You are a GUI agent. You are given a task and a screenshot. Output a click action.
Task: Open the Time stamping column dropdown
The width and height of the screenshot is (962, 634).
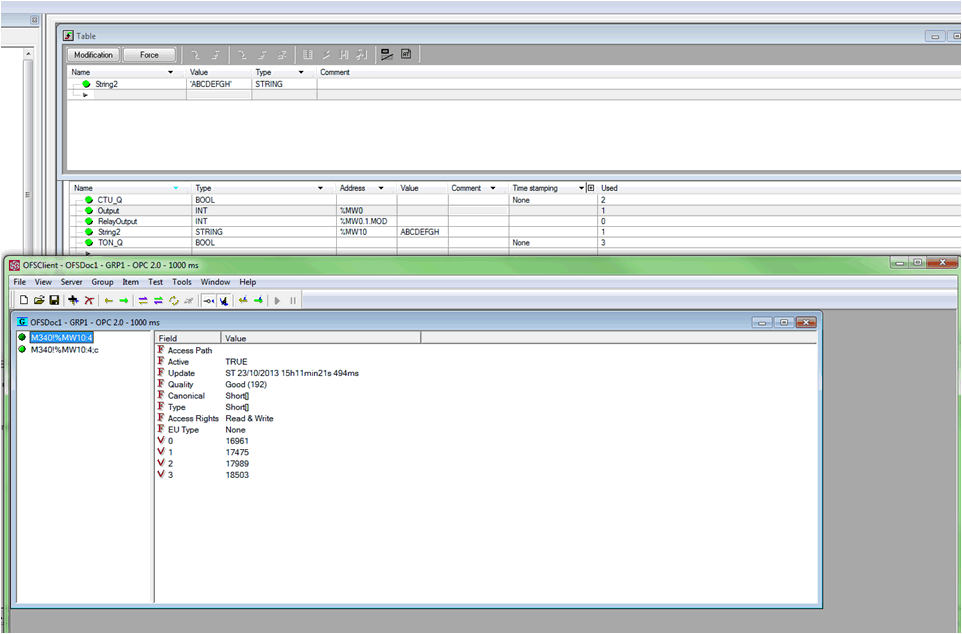(x=581, y=188)
